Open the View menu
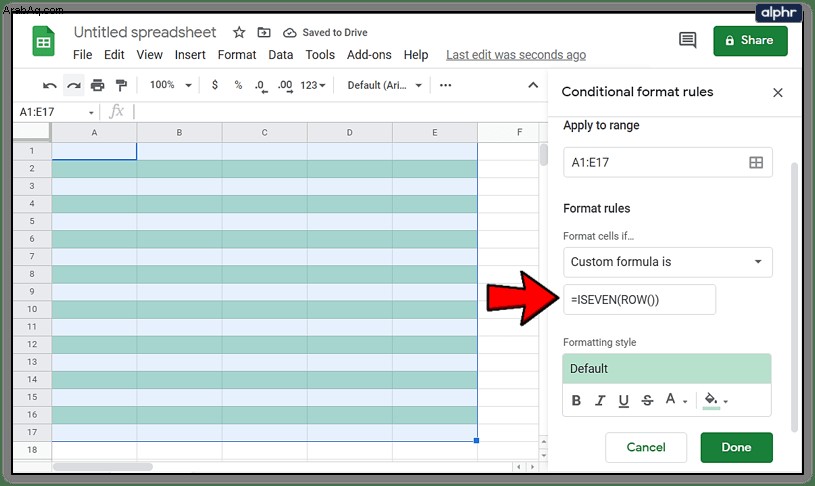This screenshot has height=486, width=815. [149, 55]
